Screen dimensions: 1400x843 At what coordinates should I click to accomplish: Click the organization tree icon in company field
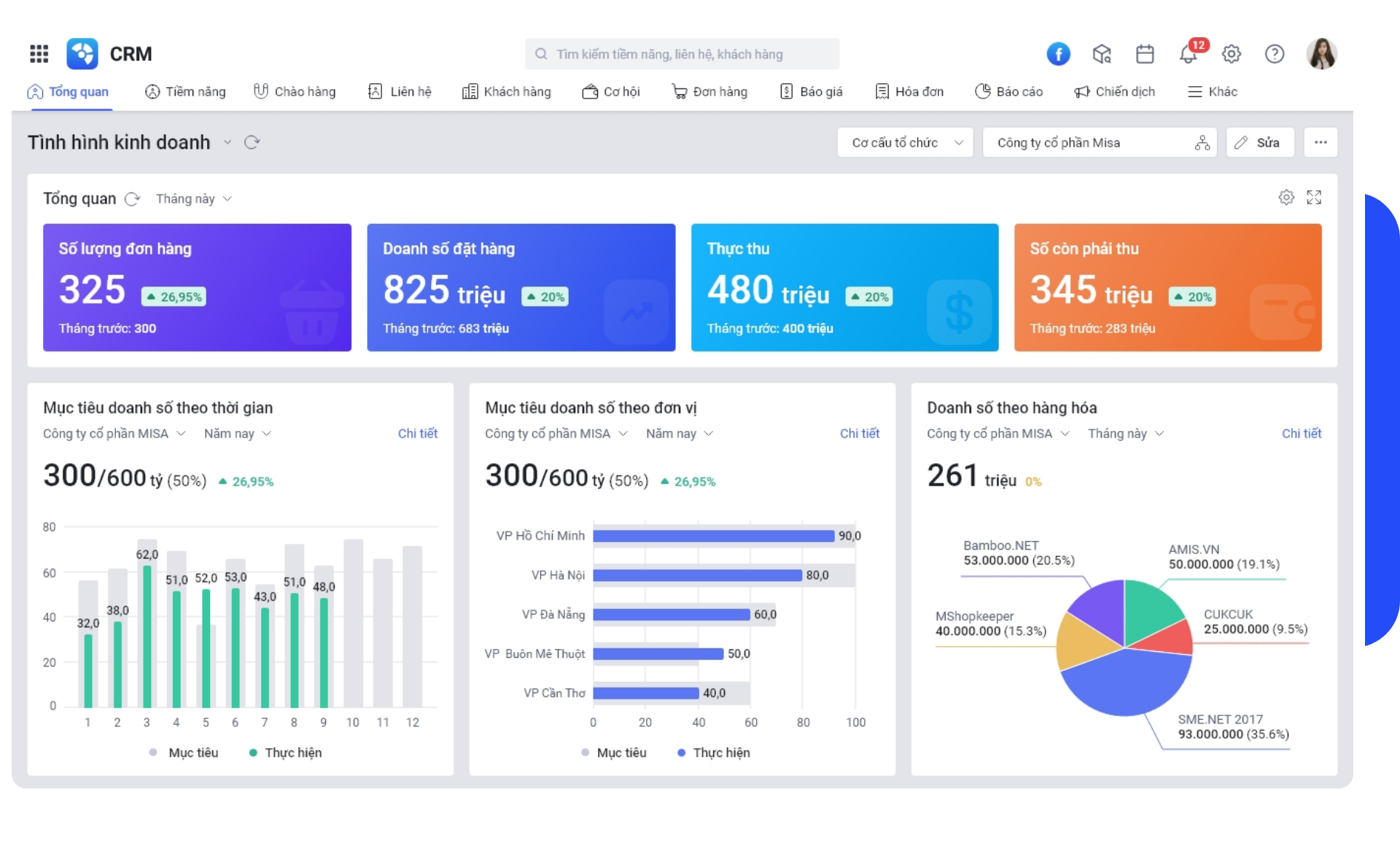(x=1202, y=143)
